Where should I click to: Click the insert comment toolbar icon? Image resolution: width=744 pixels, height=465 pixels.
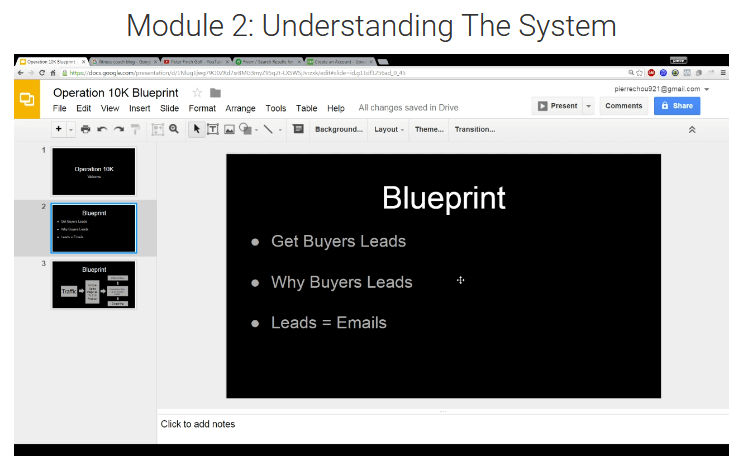[x=298, y=129]
